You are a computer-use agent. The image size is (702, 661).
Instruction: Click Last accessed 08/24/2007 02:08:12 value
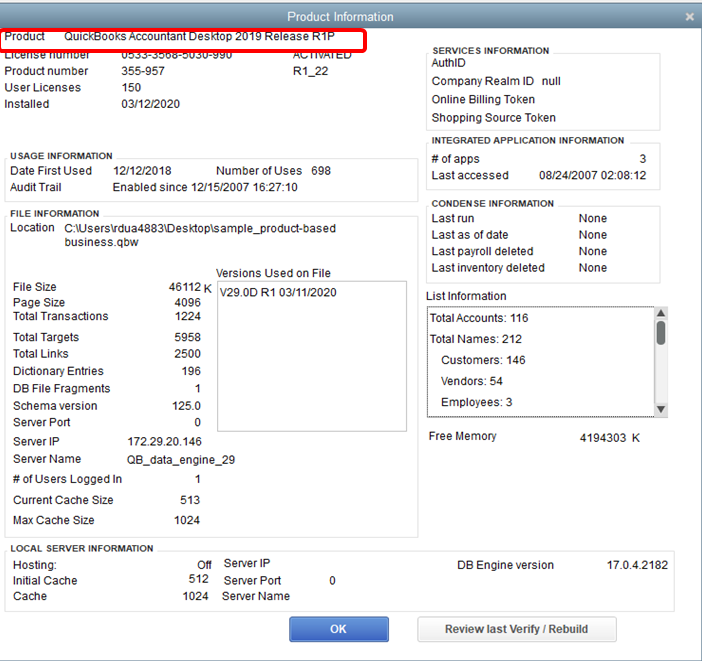point(593,175)
